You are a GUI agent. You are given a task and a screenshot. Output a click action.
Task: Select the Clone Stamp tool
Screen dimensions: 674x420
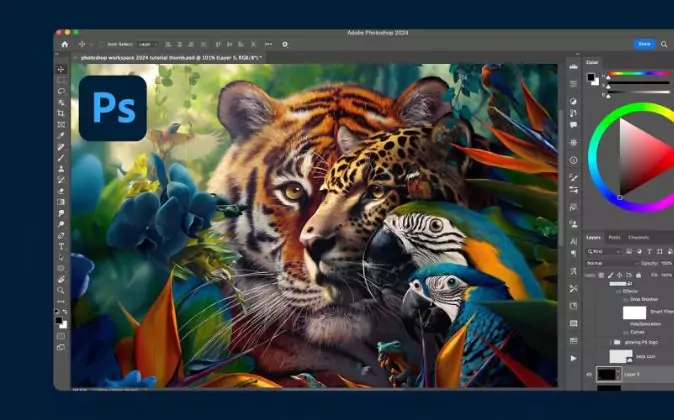tap(61, 169)
